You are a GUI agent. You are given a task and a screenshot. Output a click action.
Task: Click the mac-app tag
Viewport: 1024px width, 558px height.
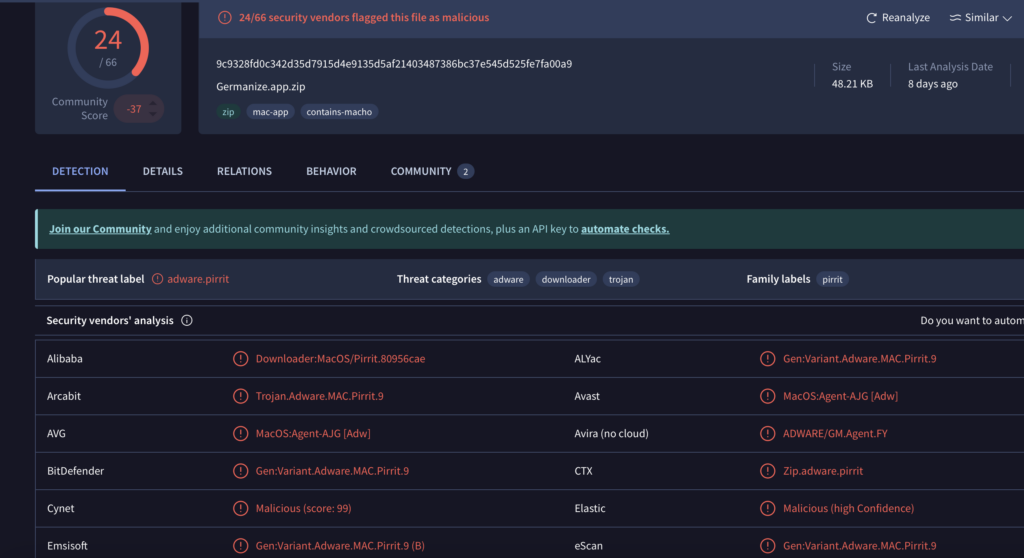point(270,112)
